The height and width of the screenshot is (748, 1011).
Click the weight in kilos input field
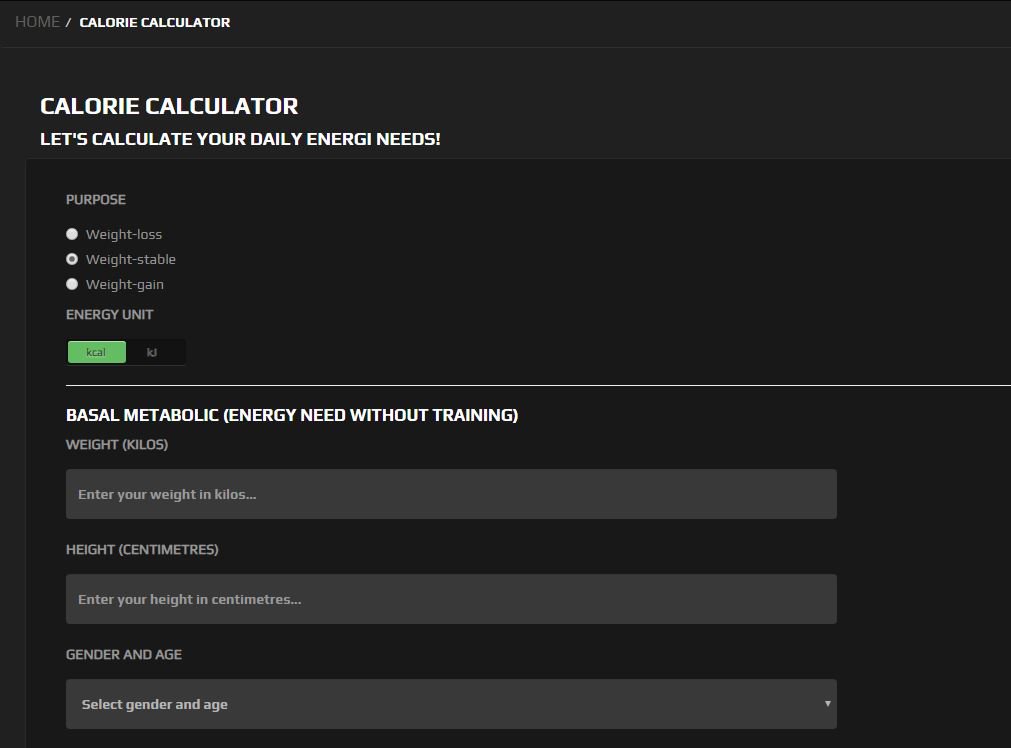pos(450,493)
